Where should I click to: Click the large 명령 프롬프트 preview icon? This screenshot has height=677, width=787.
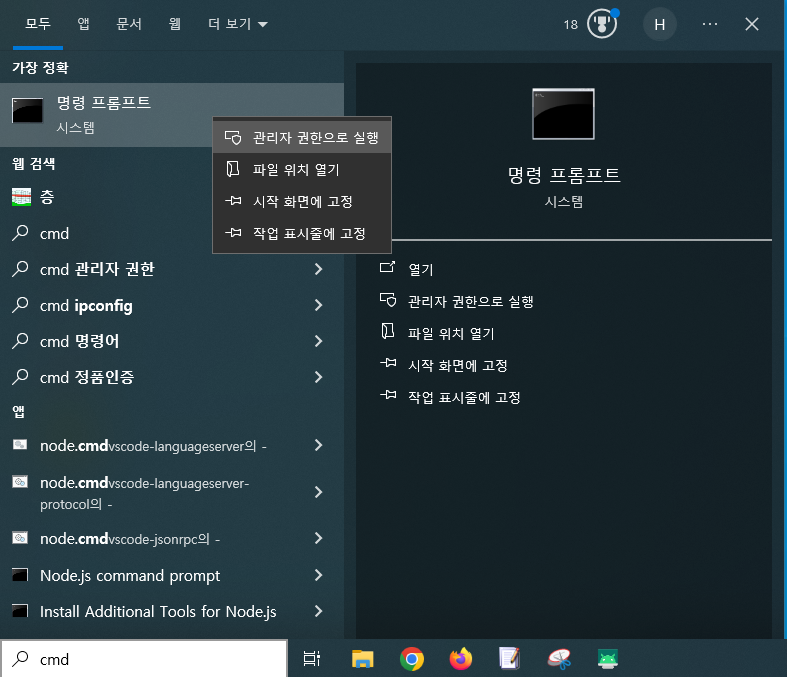tap(563, 114)
